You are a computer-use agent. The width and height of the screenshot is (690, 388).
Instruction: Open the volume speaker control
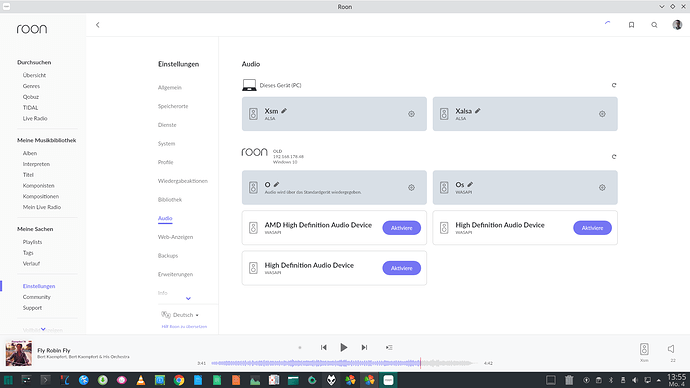click(671, 349)
